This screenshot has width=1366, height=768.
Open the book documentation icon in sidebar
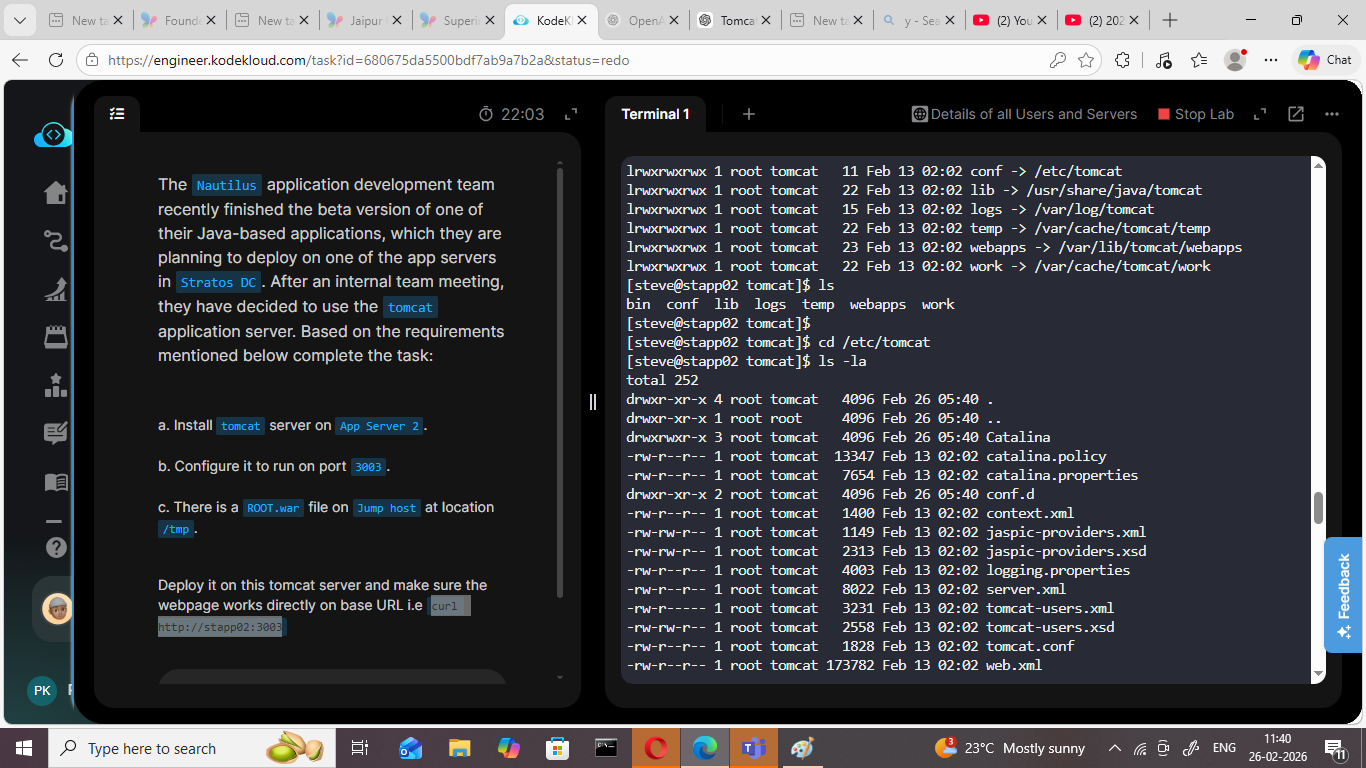[x=56, y=482]
